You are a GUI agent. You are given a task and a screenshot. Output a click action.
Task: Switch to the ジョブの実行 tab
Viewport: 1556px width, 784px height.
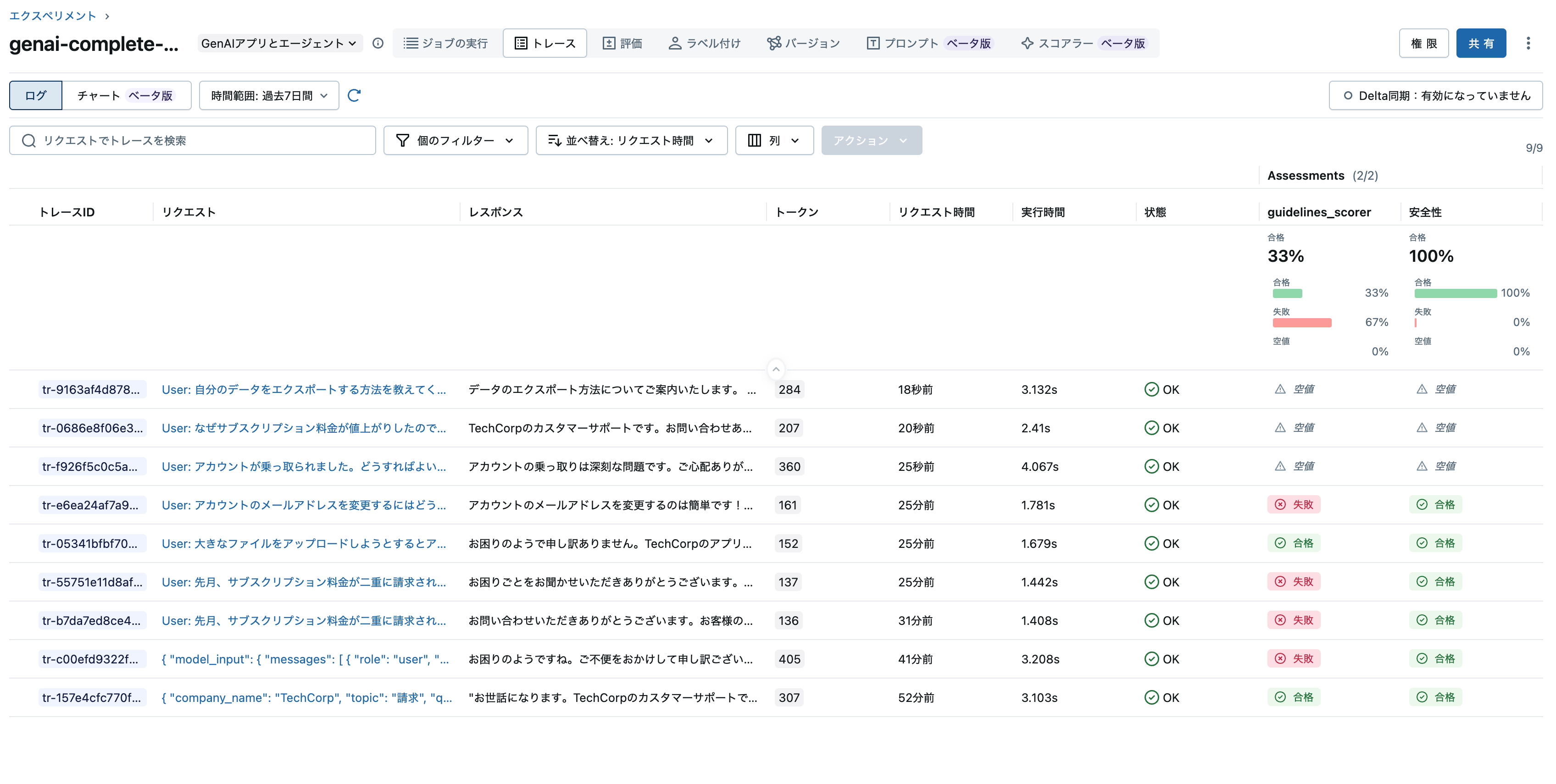click(x=446, y=43)
